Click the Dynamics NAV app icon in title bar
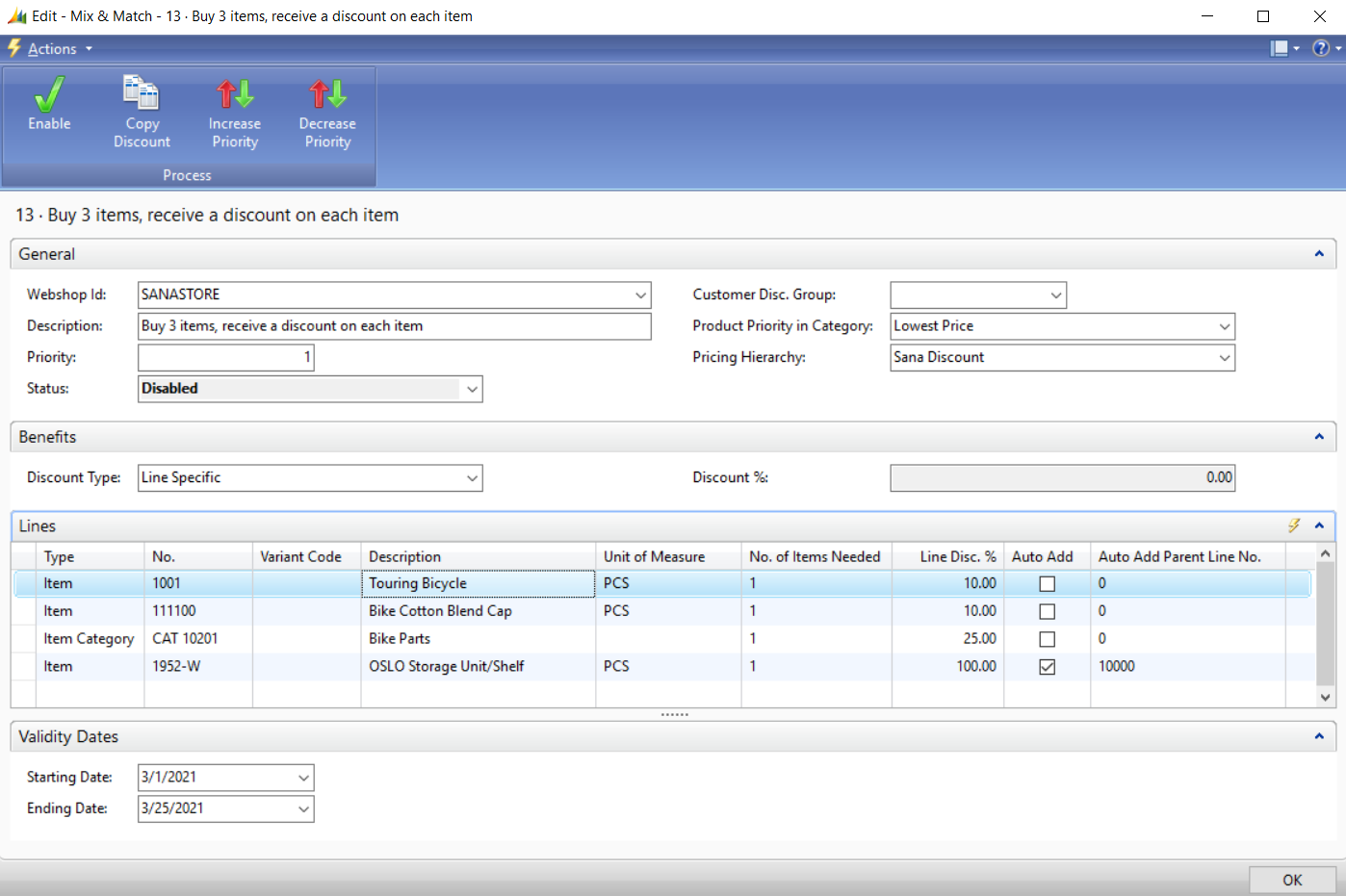The height and width of the screenshot is (896, 1346). click(16, 16)
